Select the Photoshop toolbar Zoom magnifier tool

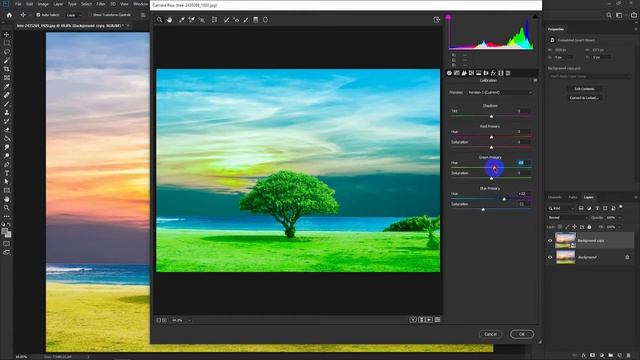coord(7,208)
